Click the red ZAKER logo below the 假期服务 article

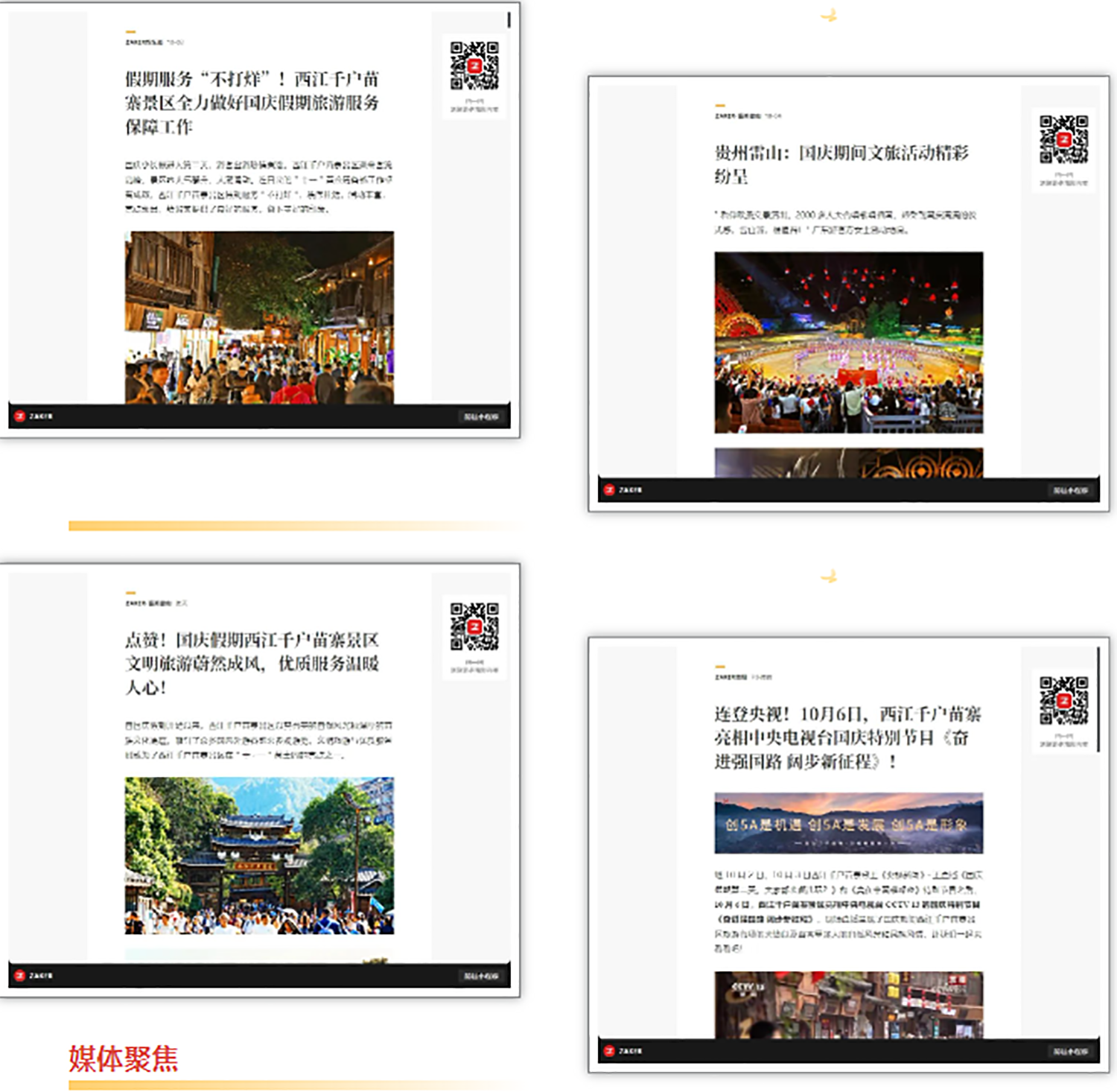point(20,416)
